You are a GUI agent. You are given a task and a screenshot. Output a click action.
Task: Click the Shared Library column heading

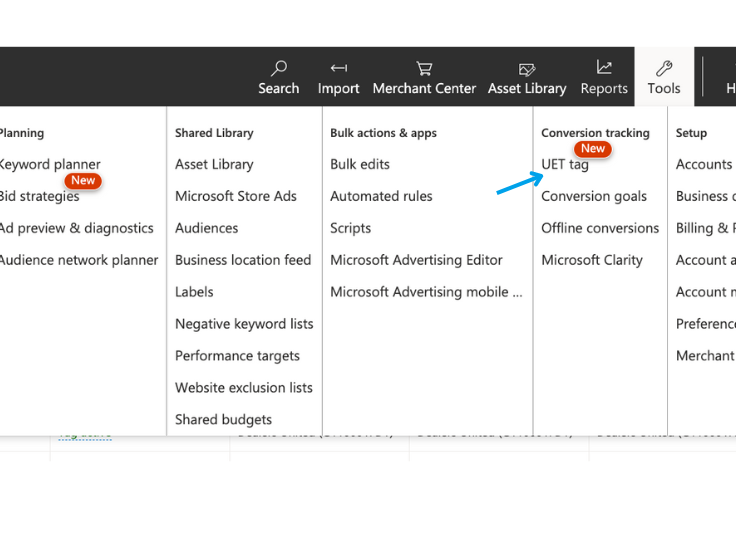pos(214,133)
